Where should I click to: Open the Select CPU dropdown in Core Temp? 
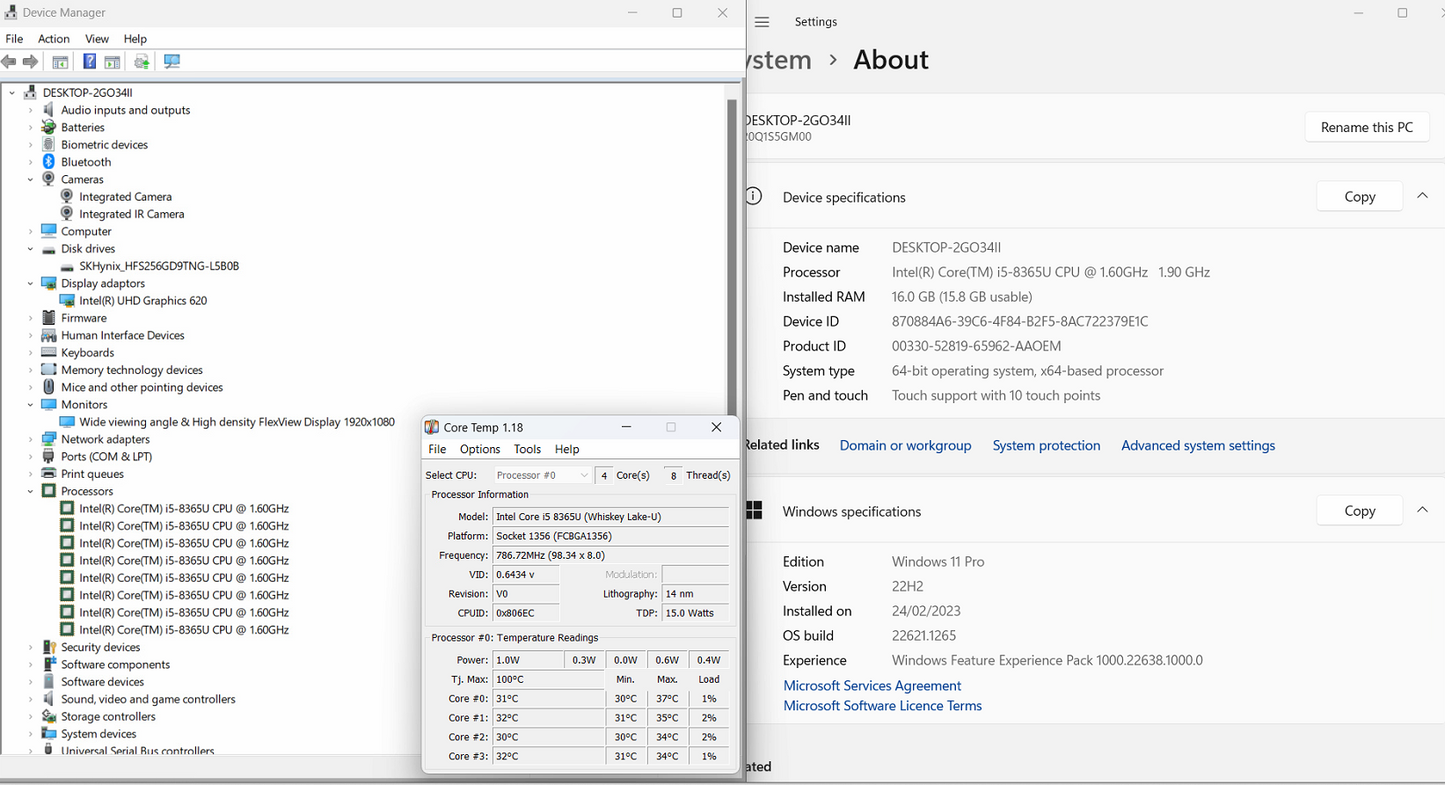pos(542,475)
